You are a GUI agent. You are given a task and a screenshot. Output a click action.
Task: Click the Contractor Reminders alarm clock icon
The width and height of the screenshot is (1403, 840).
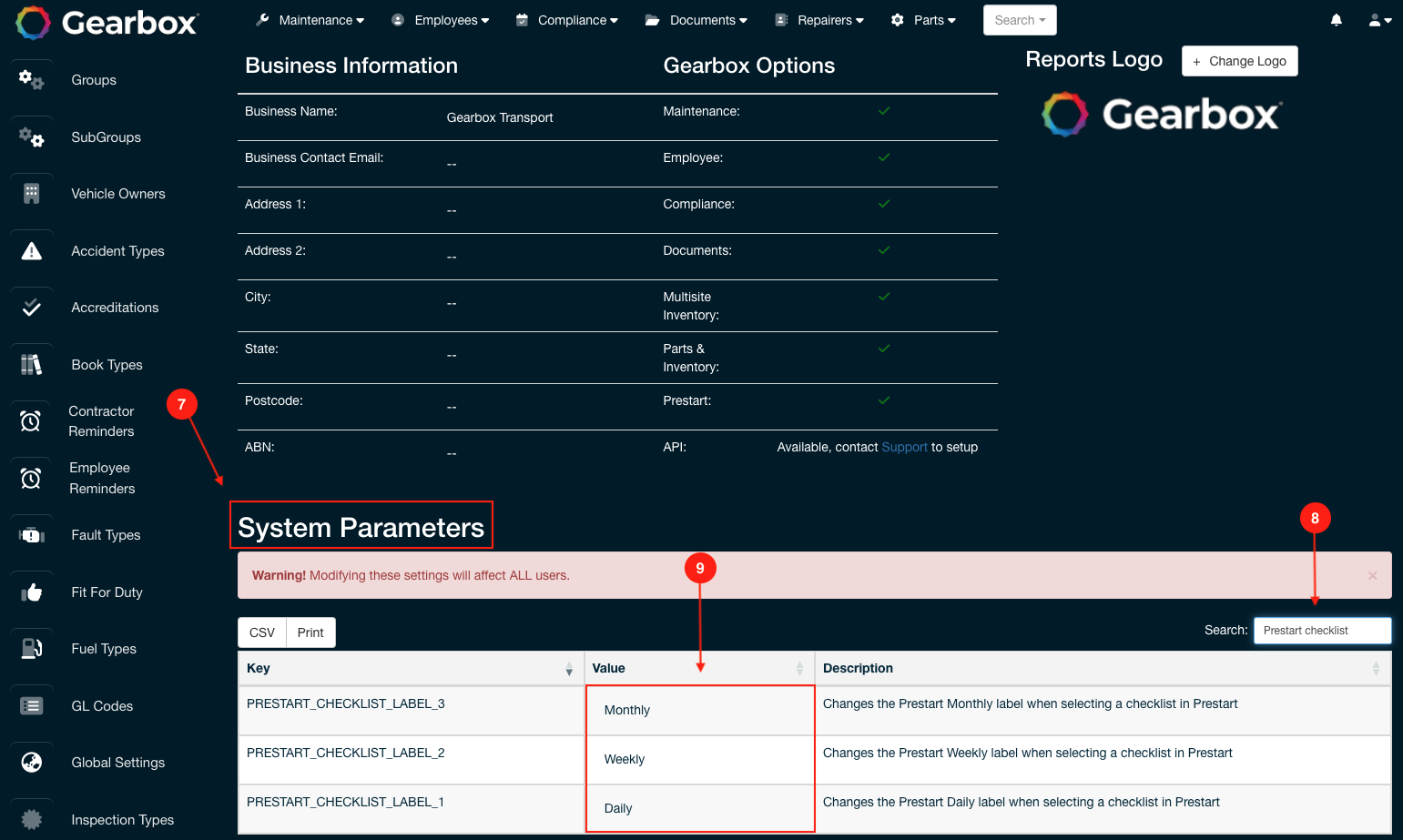(31, 421)
